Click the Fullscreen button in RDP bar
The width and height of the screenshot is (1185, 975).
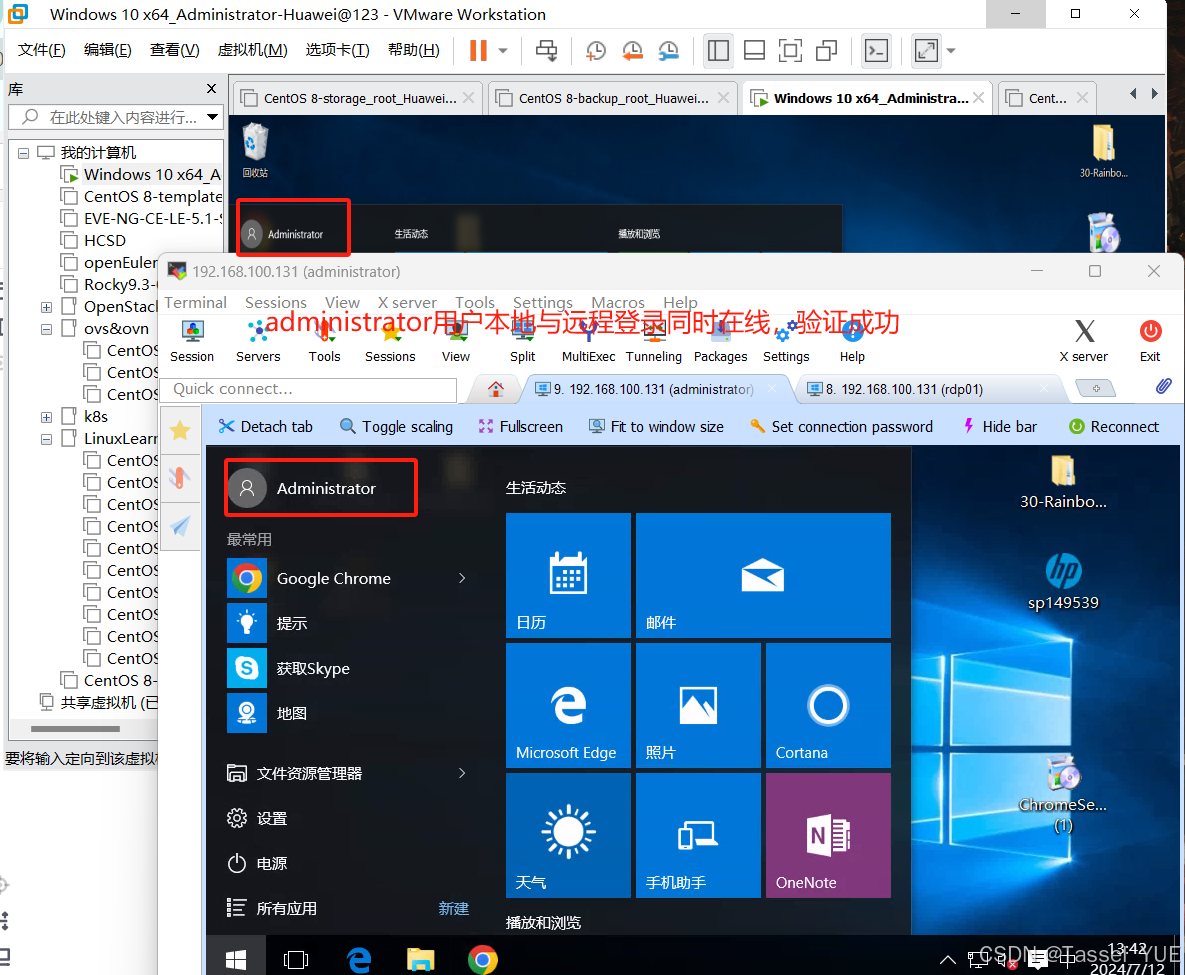point(521,426)
